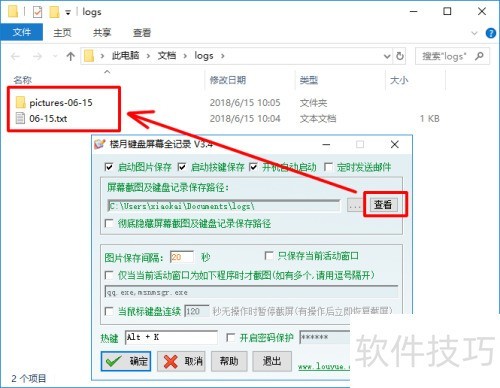
Task: Switch to the 查看 ribbon tab
Action: (142, 33)
